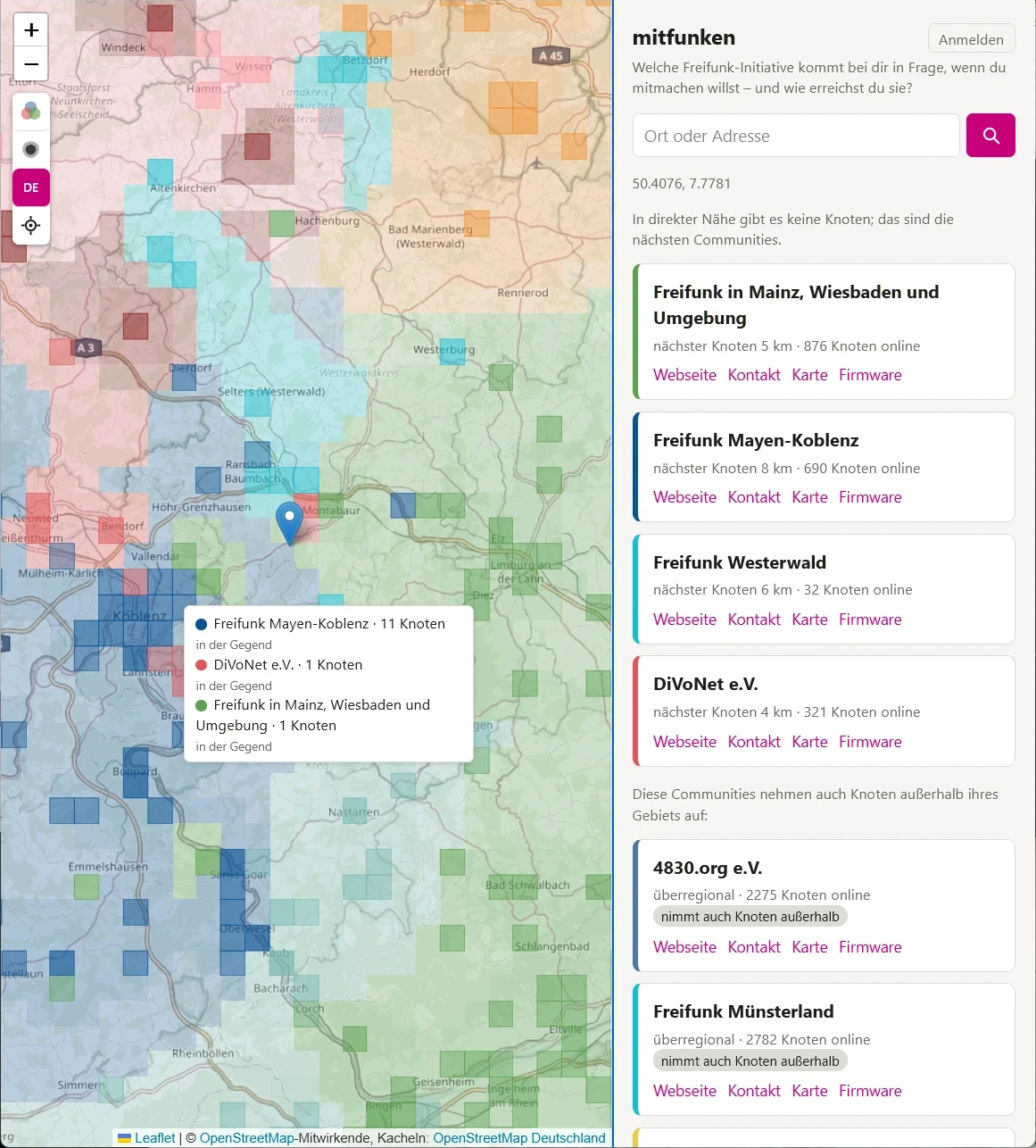Select the Freifunk Münsterland card title
This screenshot has height=1148, width=1036.
(743, 1011)
